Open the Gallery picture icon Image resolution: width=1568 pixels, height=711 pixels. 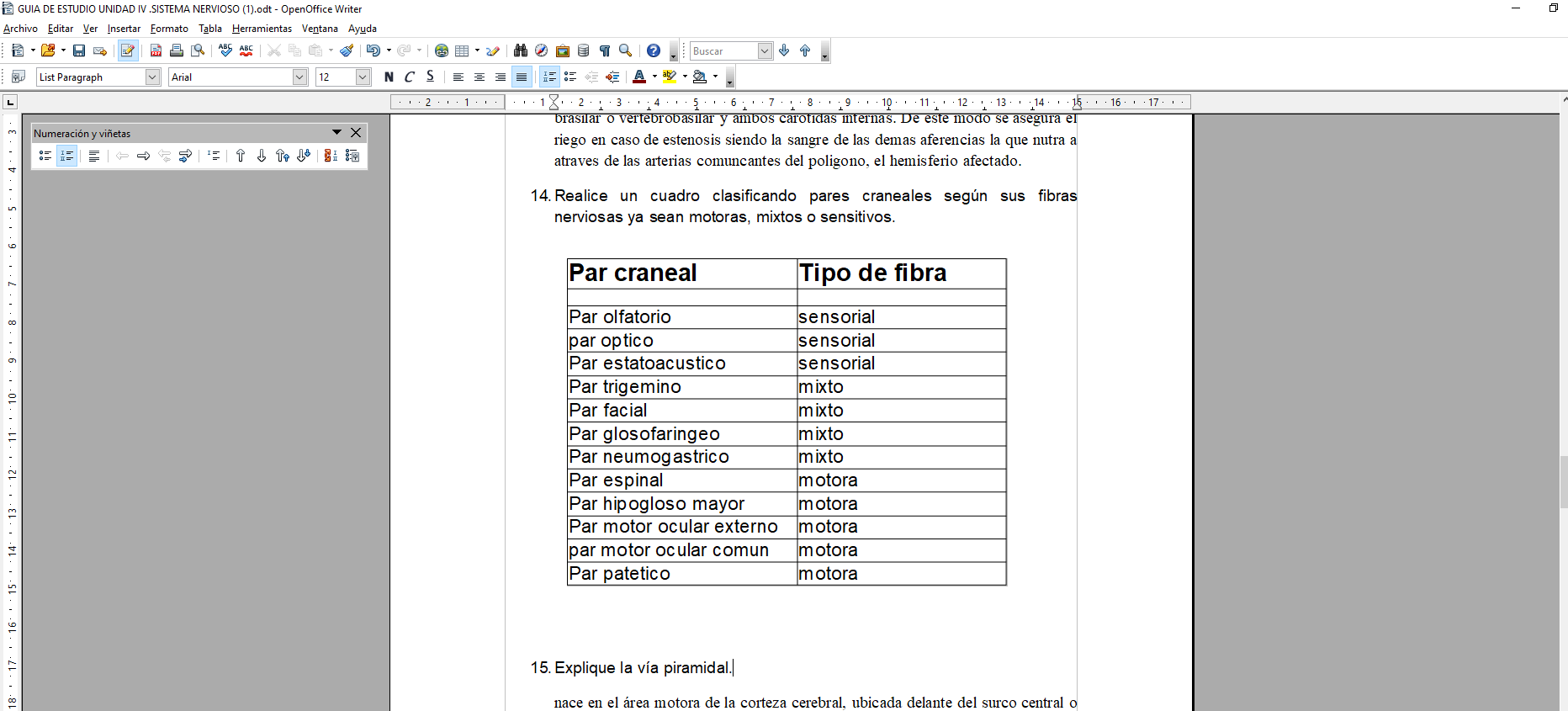coord(563,51)
